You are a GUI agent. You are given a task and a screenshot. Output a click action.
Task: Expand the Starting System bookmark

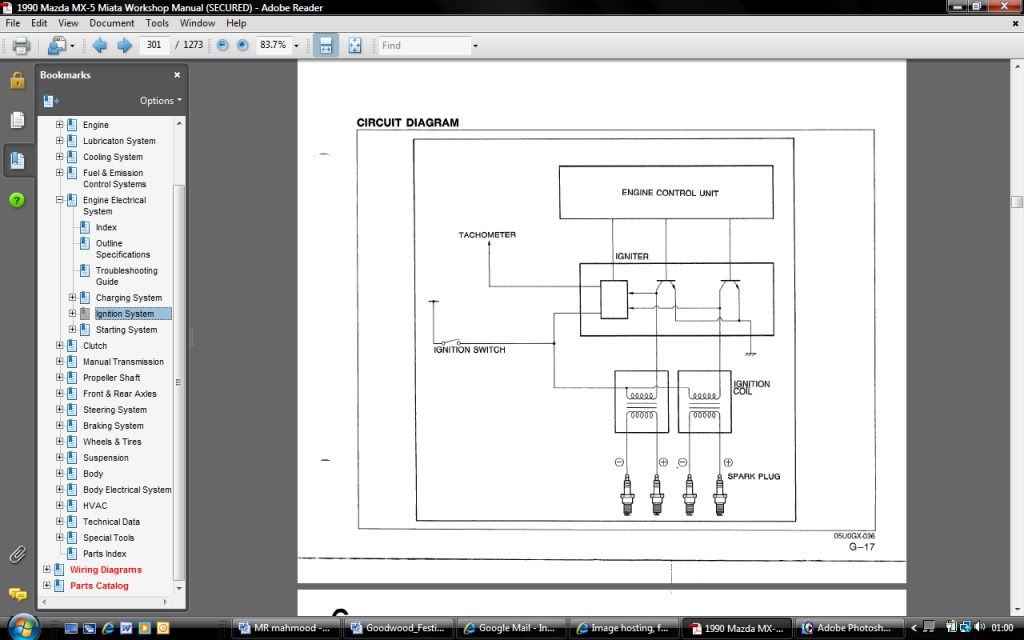tap(72, 329)
